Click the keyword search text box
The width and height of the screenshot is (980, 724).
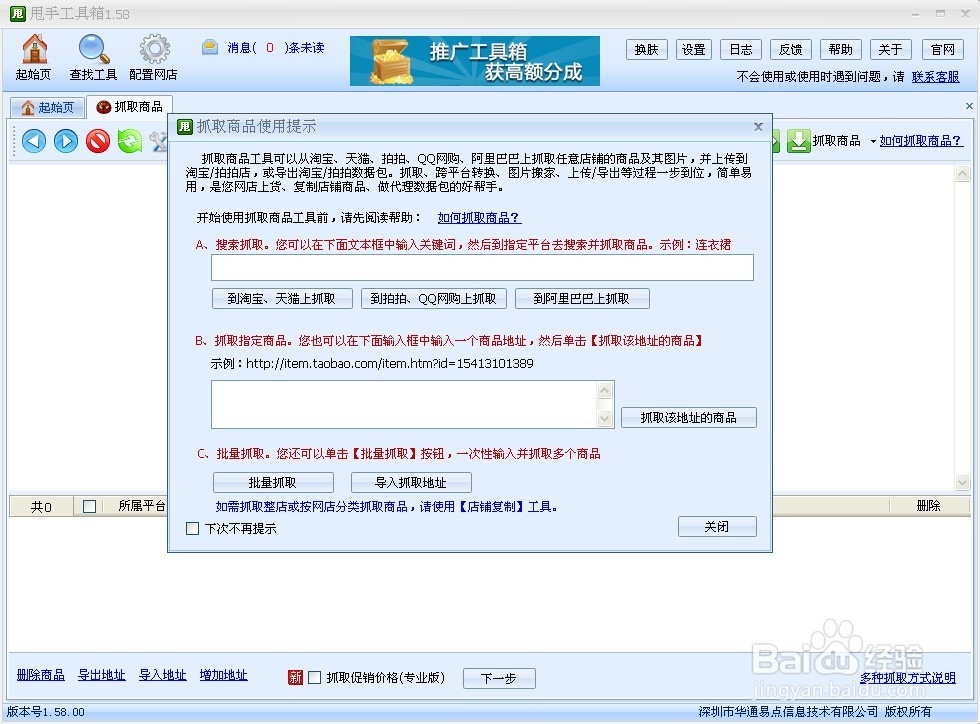(x=482, y=268)
